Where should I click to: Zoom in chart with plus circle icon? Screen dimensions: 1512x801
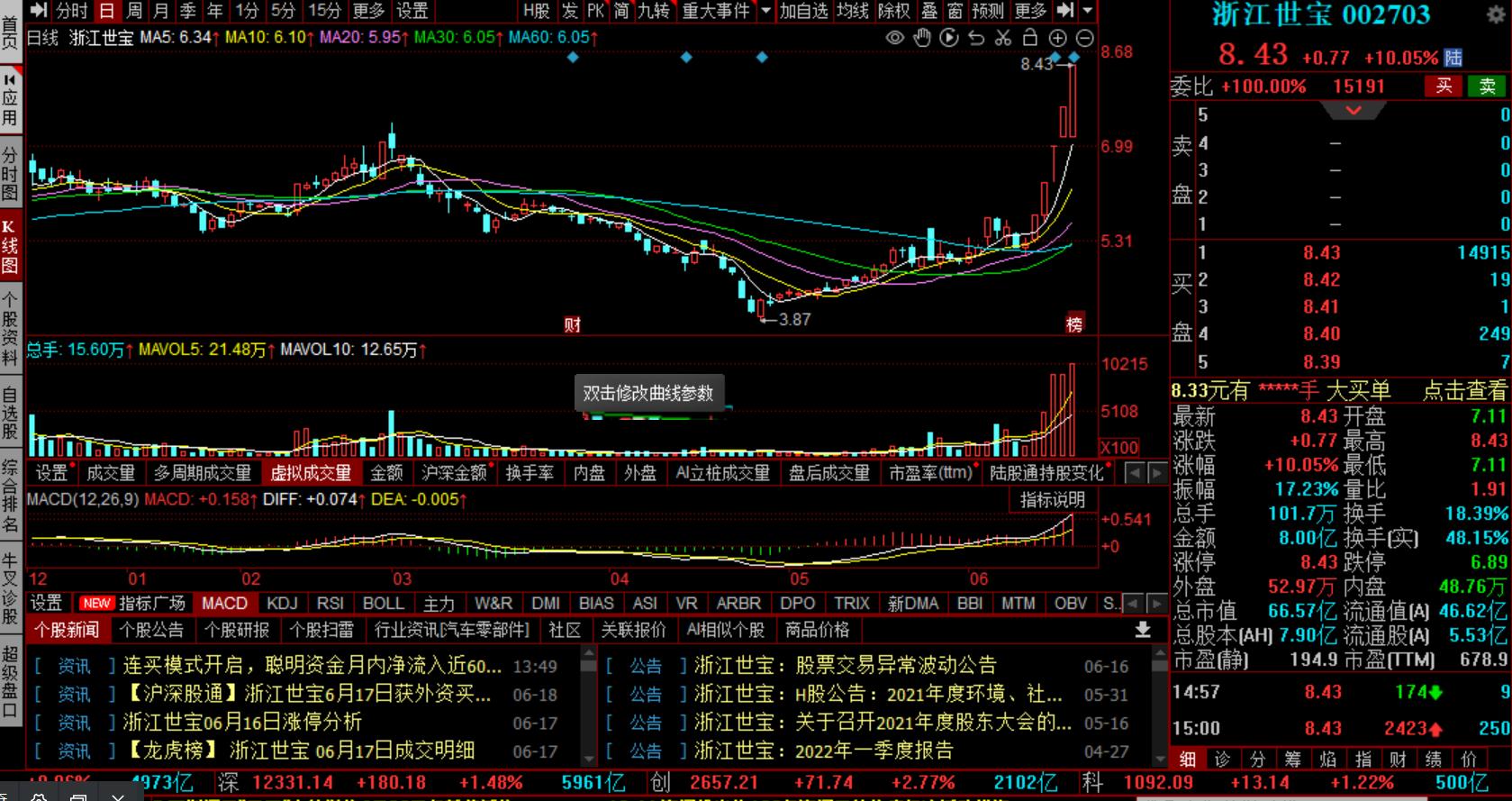[x=1058, y=38]
